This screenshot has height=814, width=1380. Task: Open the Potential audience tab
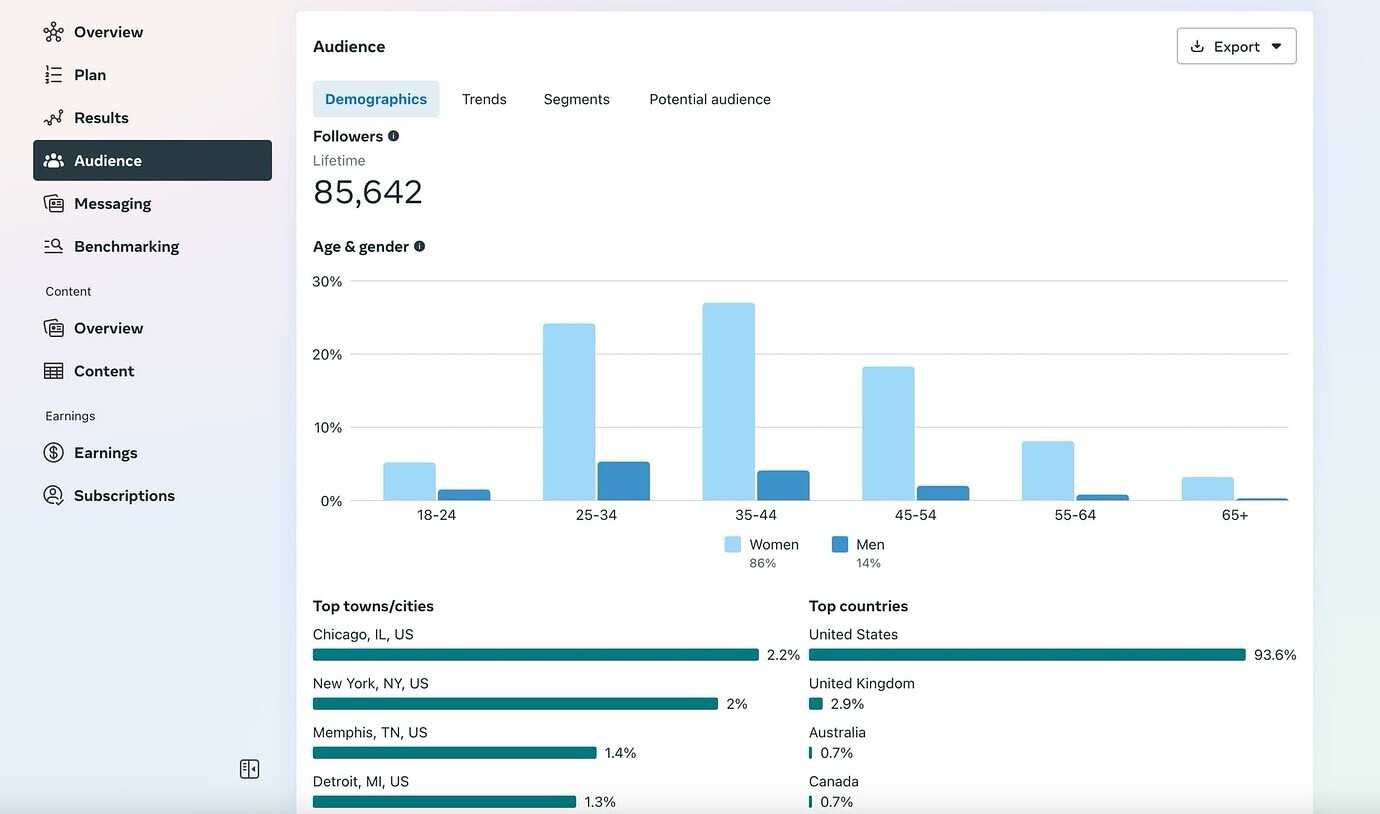point(710,99)
